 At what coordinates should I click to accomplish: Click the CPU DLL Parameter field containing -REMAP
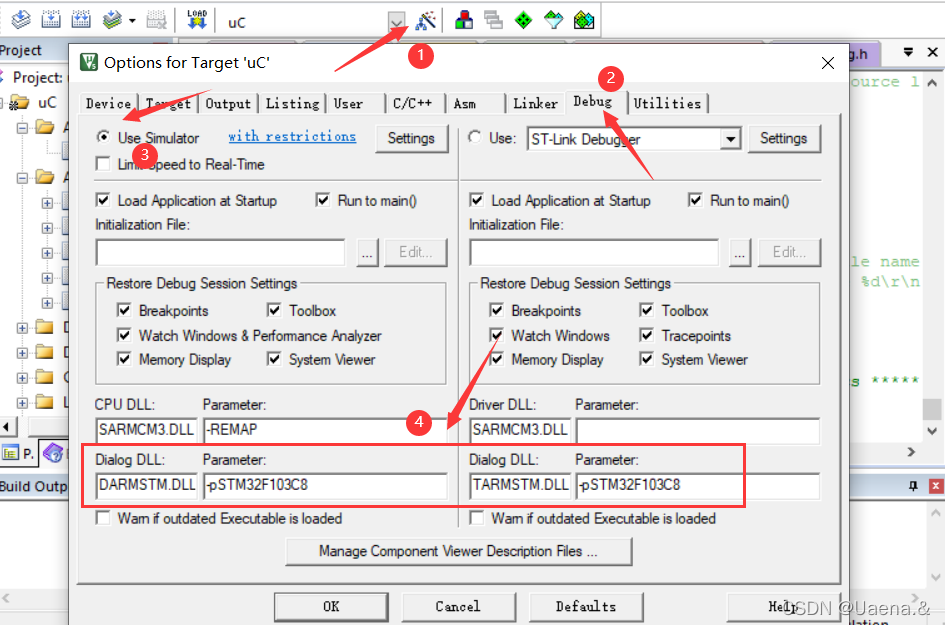[325, 430]
